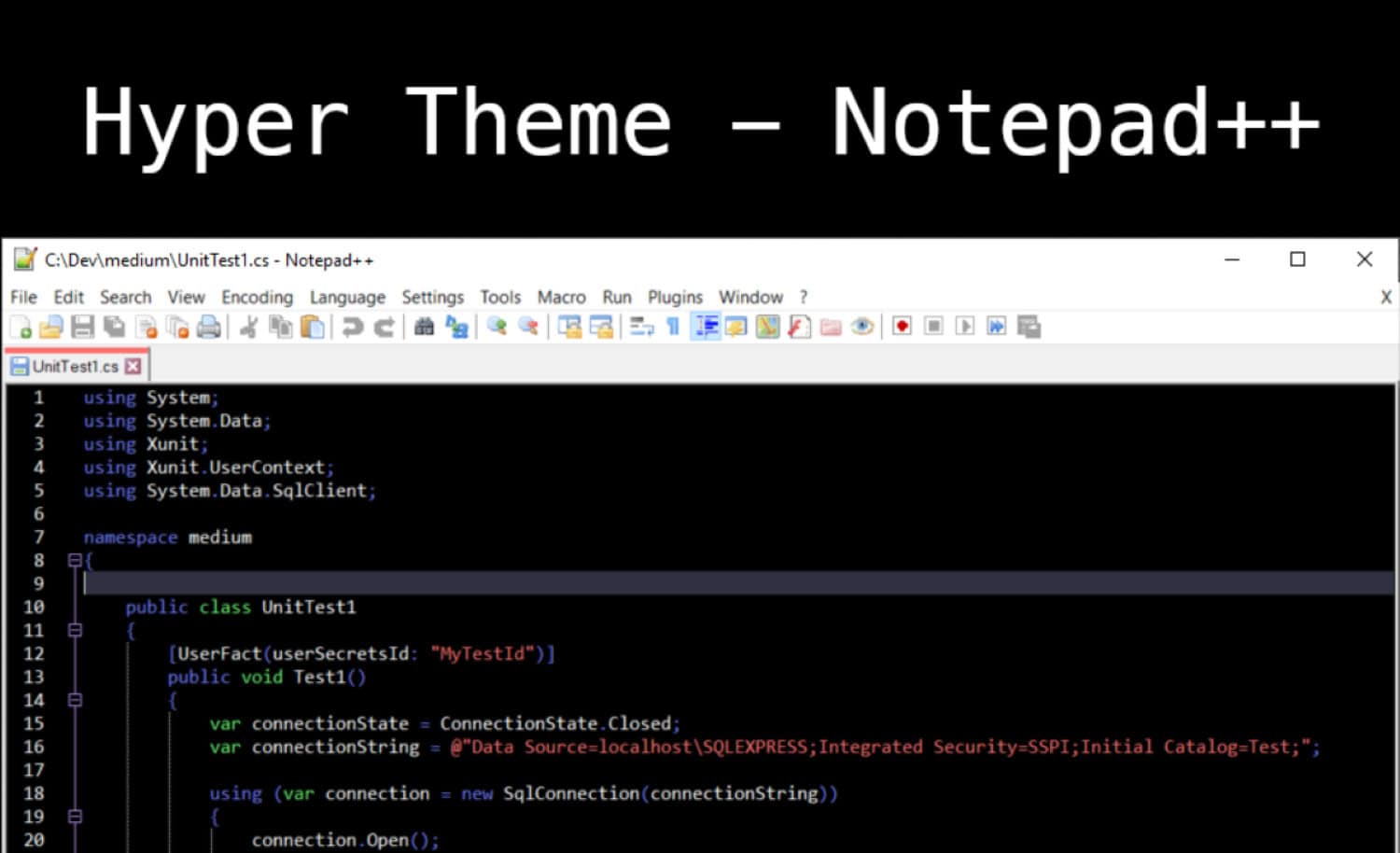Open the Run menu
The image size is (1400, 853).
pyautogui.click(x=616, y=297)
